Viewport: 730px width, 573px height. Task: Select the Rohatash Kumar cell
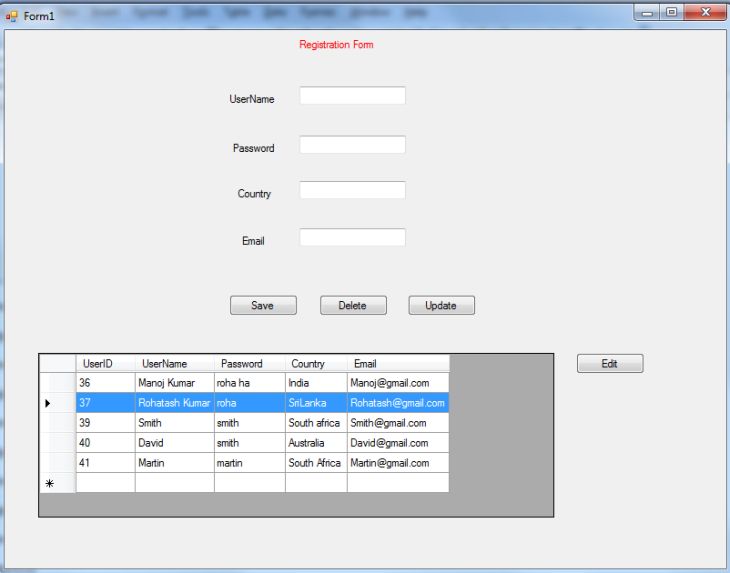(x=175, y=403)
